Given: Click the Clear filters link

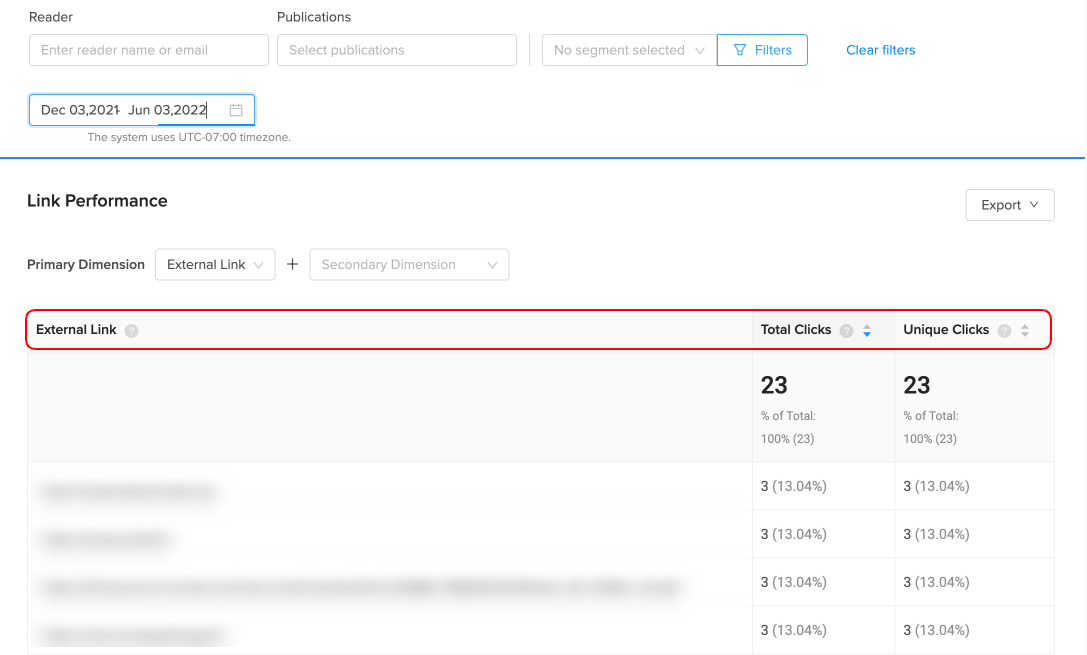Looking at the screenshot, I should 880,50.
